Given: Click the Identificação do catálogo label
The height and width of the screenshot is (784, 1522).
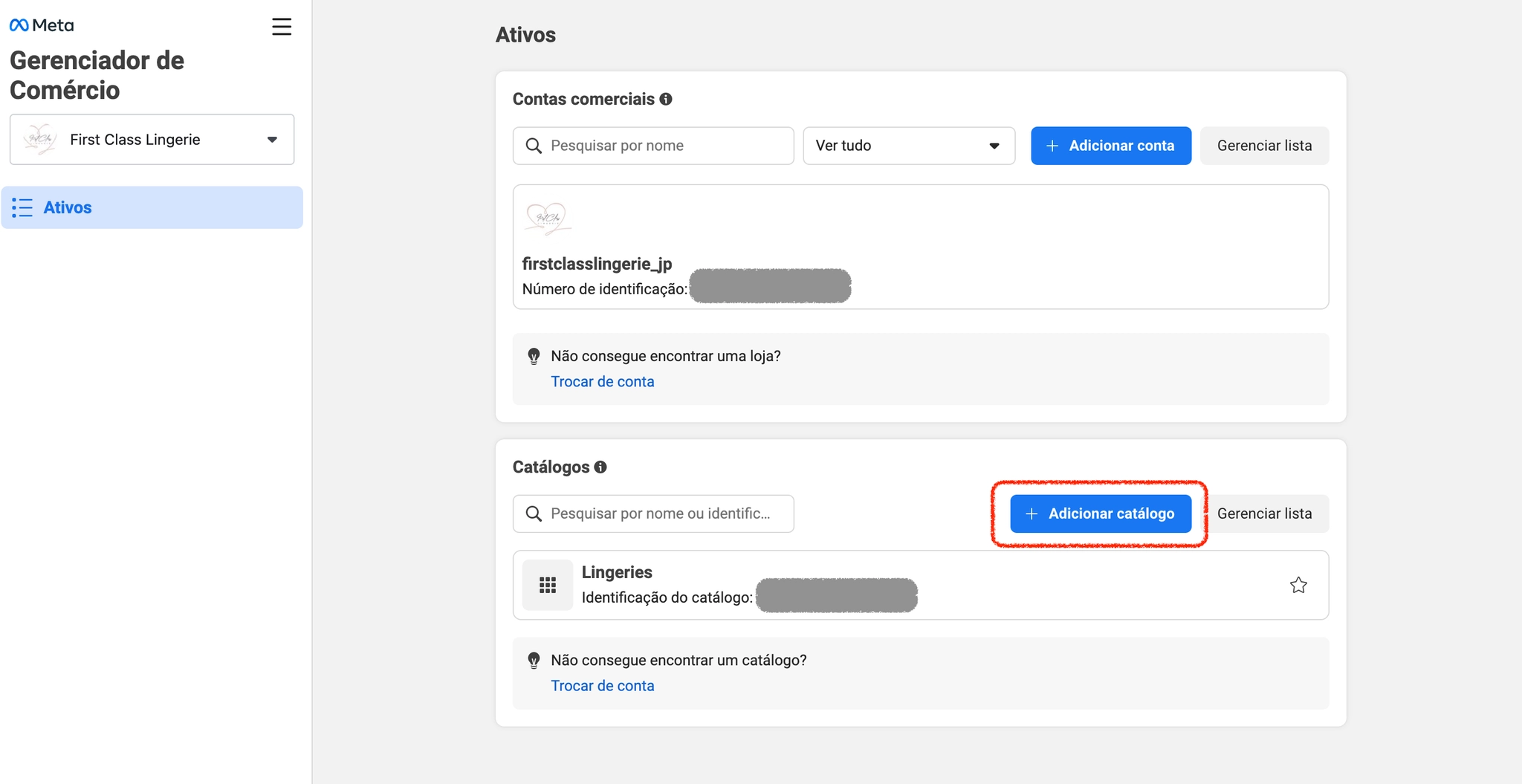Looking at the screenshot, I should pos(667,597).
